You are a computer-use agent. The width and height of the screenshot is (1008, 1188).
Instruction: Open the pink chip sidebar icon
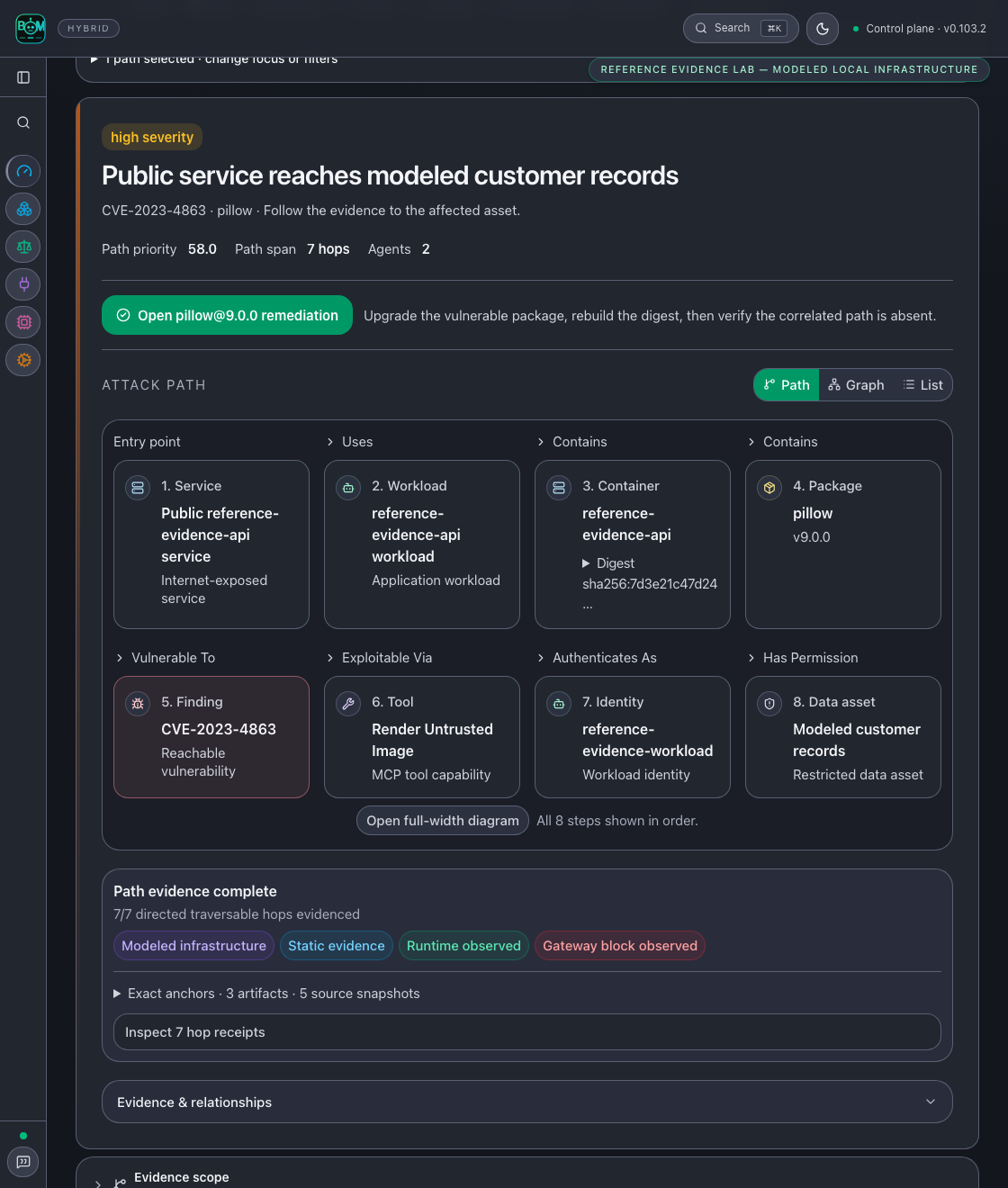coord(23,322)
